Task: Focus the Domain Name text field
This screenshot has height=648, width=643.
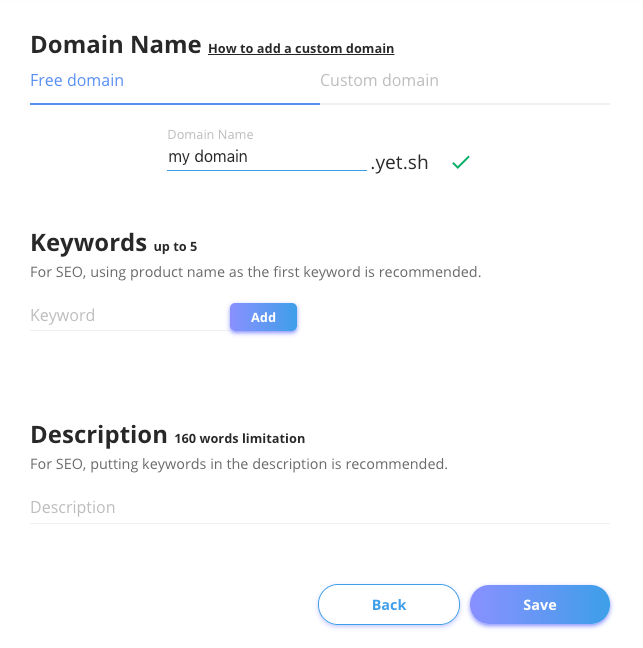Action: (266, 157)
